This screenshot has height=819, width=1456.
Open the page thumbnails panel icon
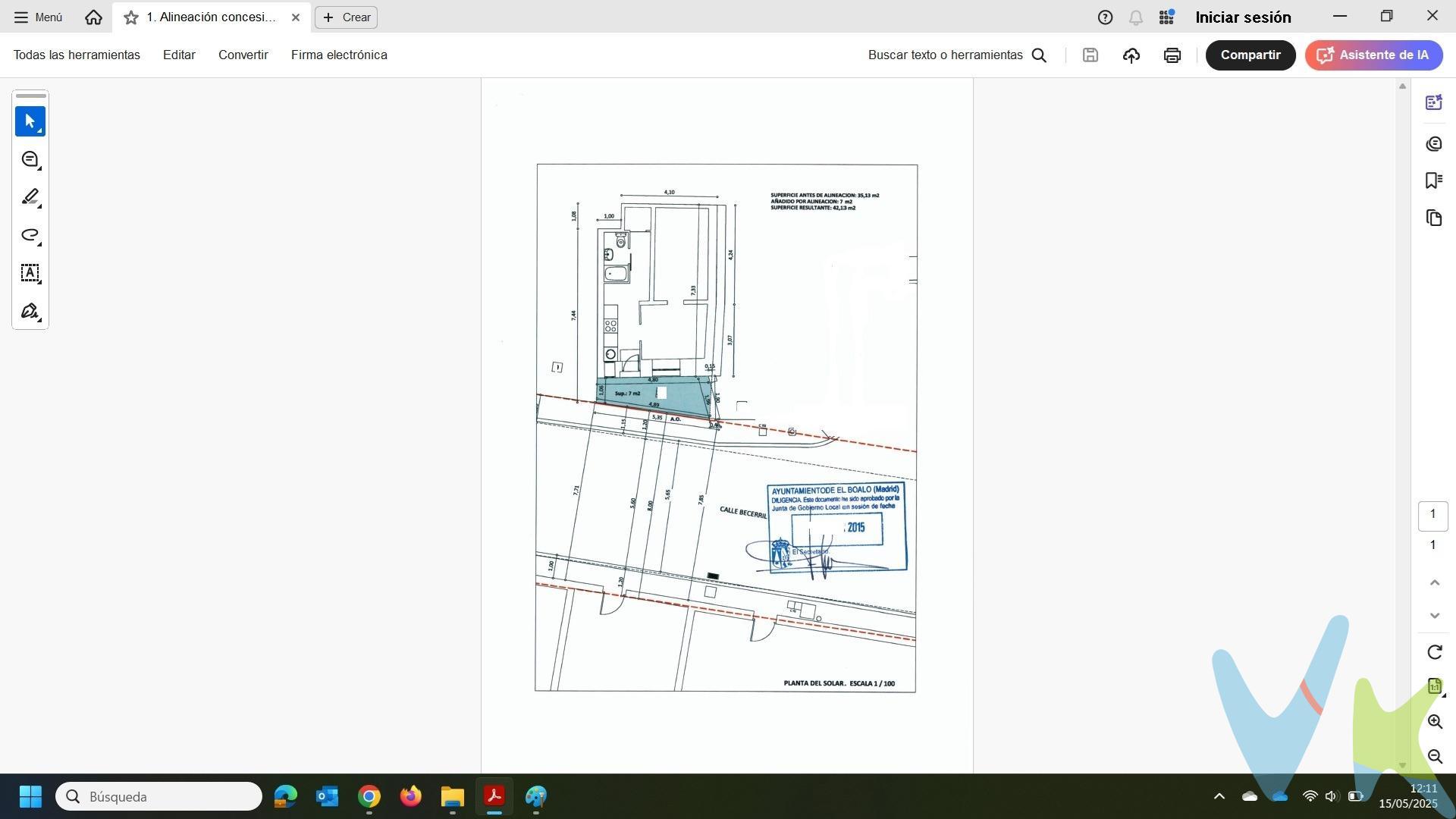1433,218
